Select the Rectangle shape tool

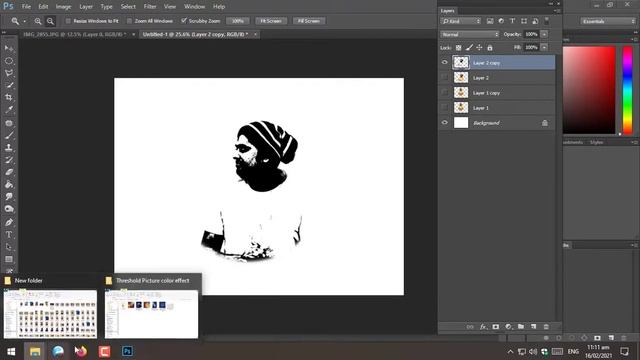click(x=9, y=259)
